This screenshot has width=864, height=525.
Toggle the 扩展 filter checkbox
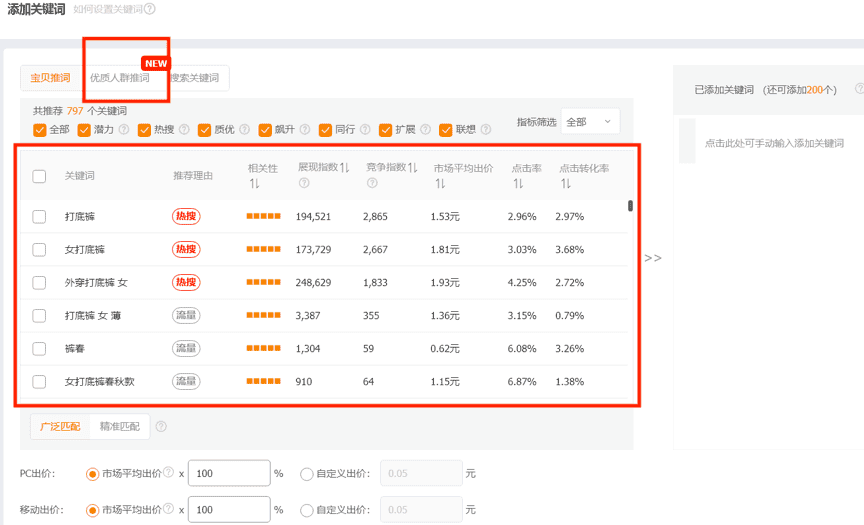pos(385,129)
